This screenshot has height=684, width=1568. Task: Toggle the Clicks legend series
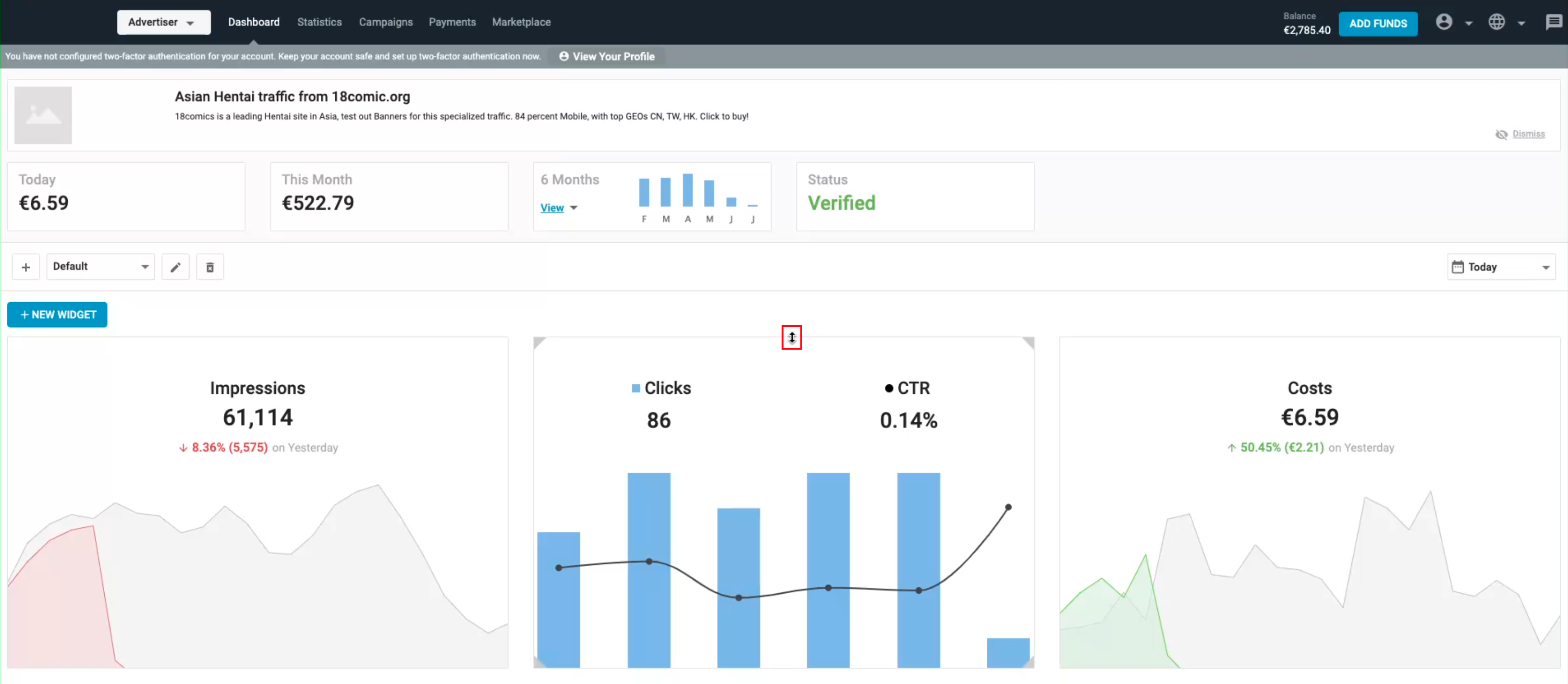click(x=661, y=388)
